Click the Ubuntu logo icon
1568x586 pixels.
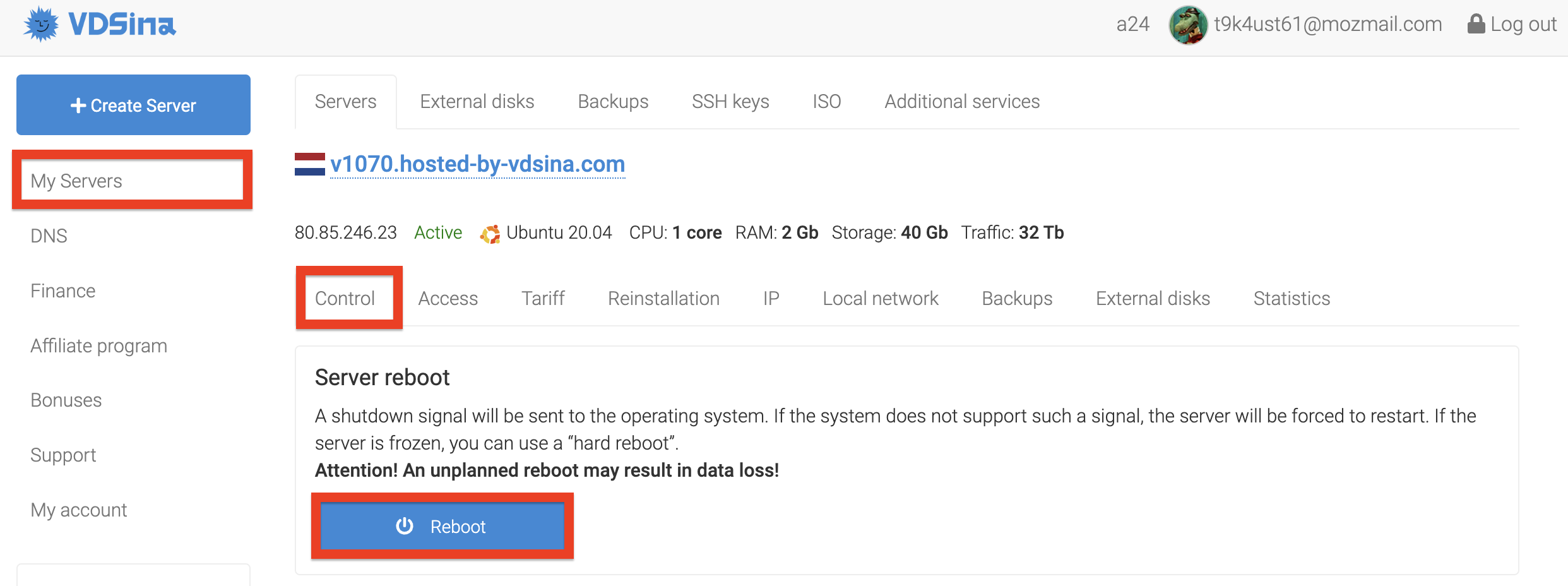point(490,234)
